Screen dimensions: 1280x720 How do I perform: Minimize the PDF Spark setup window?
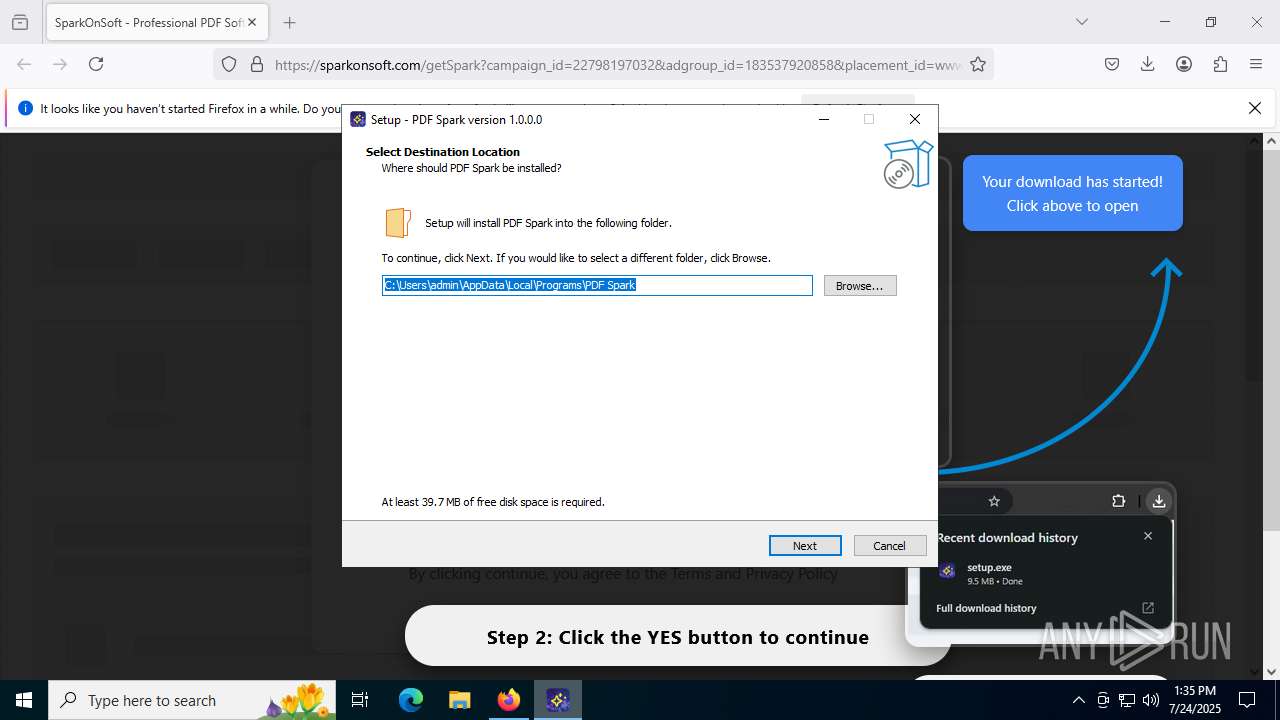pyautogui.click(x=824, y=119)
